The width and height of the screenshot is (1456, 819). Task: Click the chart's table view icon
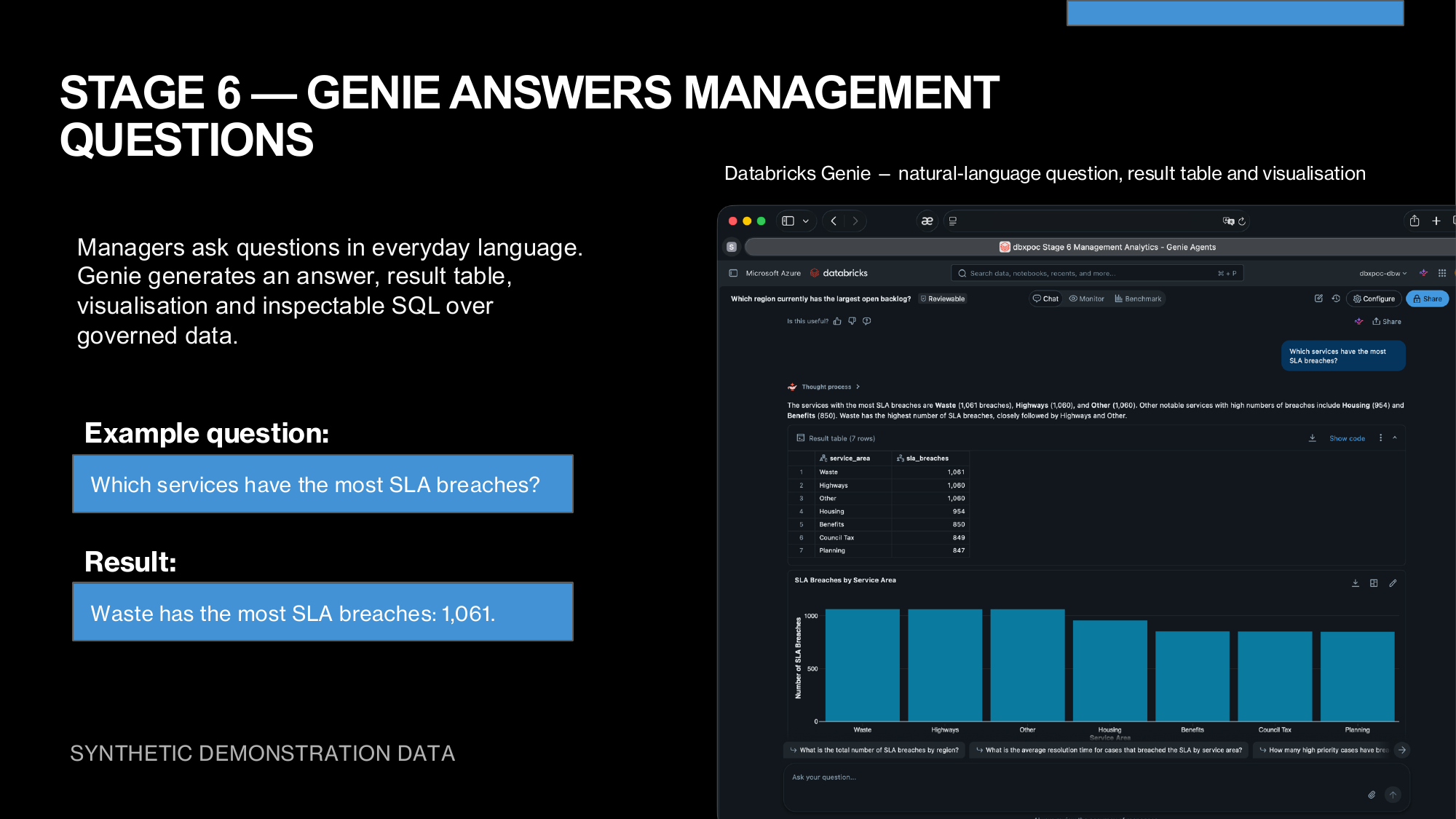pos(1374,583)
